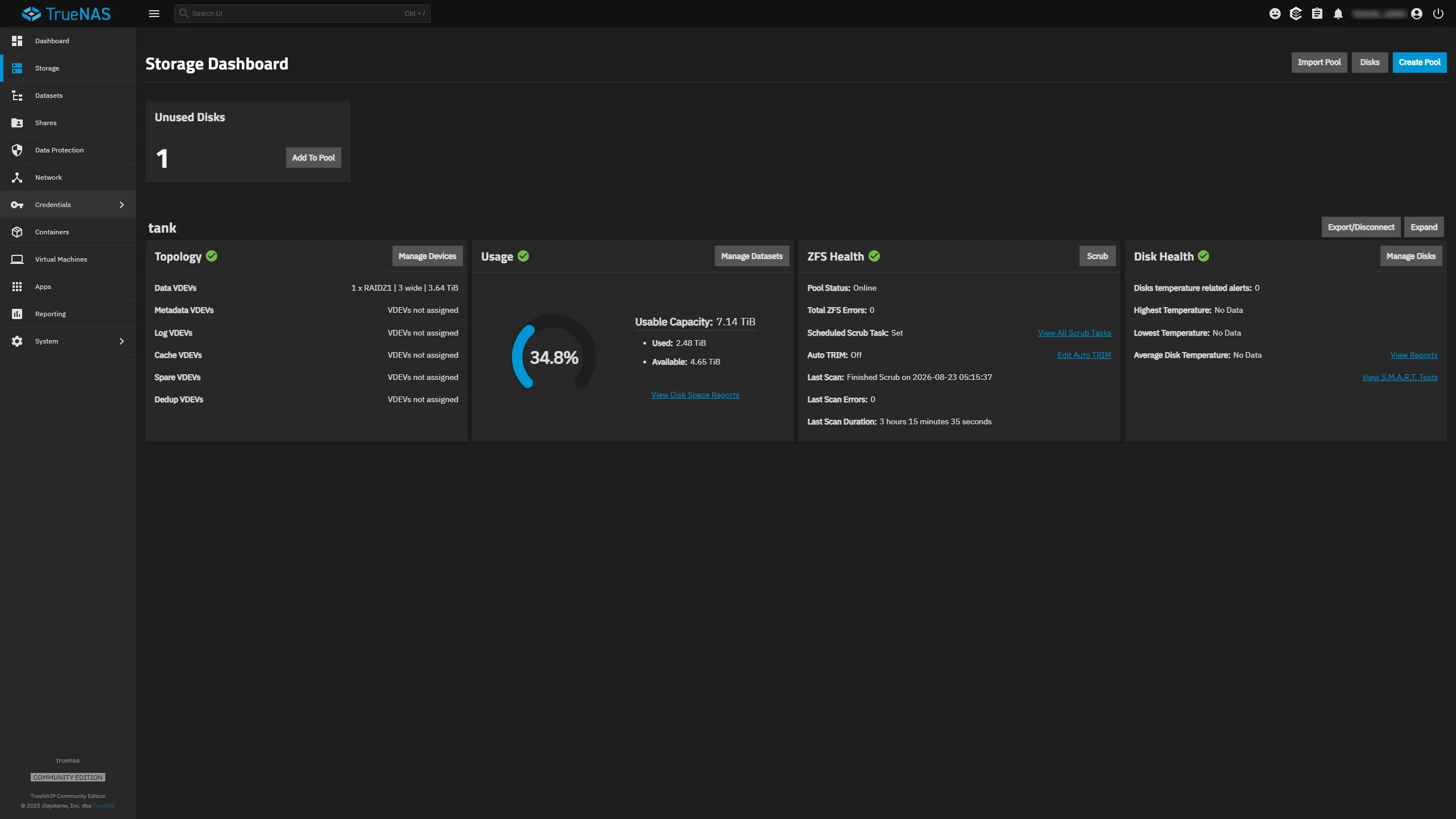
Task: Click the 'Usable Capacity: 7.14 TiB' text
Action: click(695, 322)
